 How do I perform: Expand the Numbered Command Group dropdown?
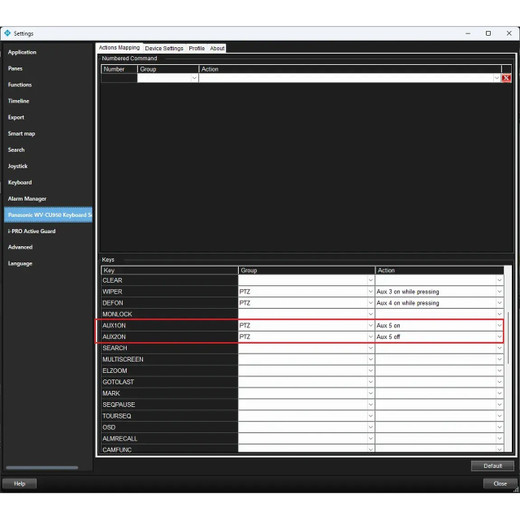click(x=168, y=78)
